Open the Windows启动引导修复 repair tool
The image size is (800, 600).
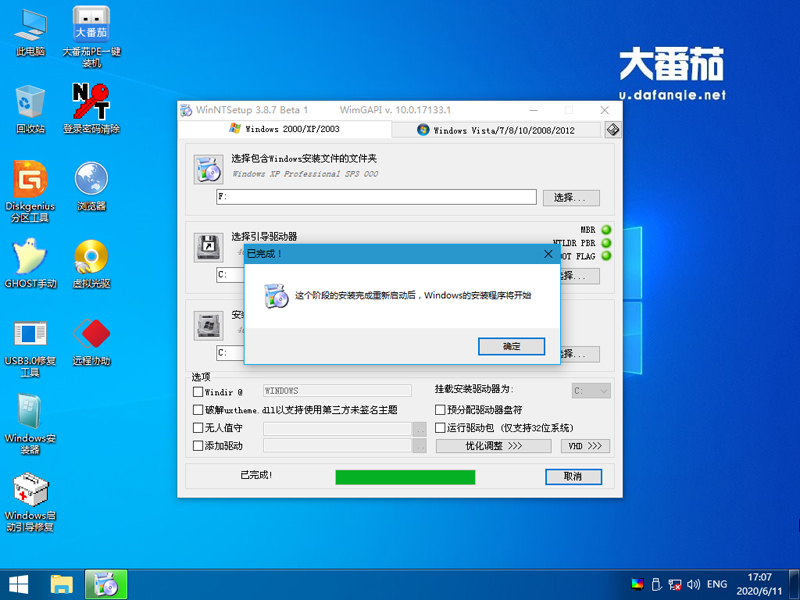[x=29, y=495]
